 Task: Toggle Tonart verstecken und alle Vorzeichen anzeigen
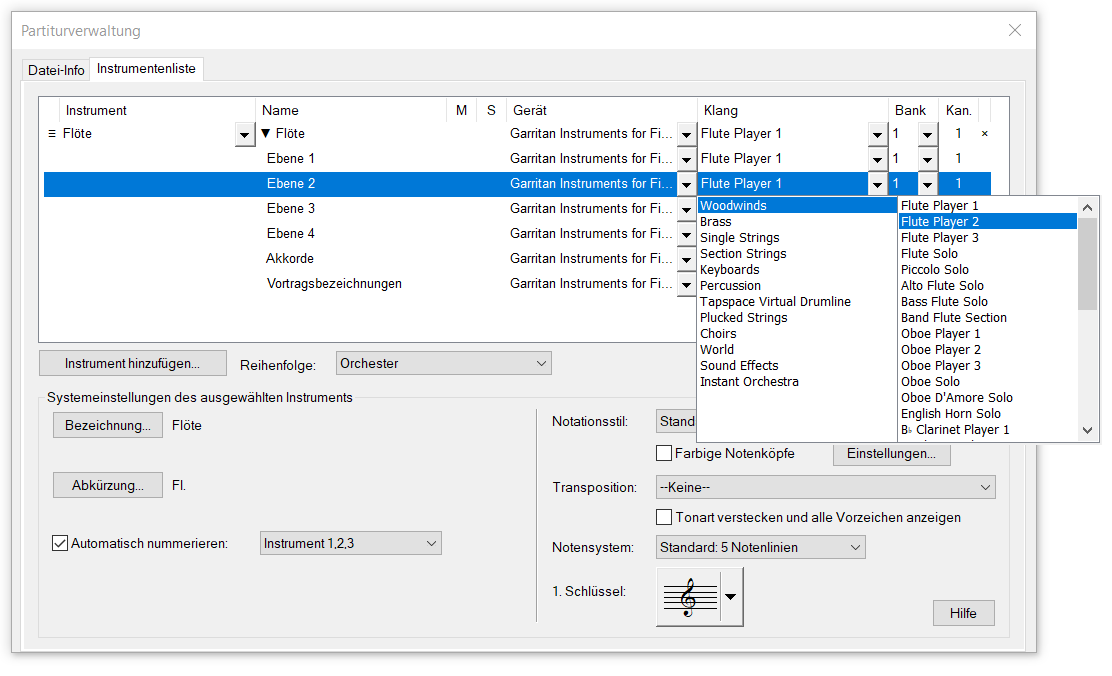click(x=664, y=517)
